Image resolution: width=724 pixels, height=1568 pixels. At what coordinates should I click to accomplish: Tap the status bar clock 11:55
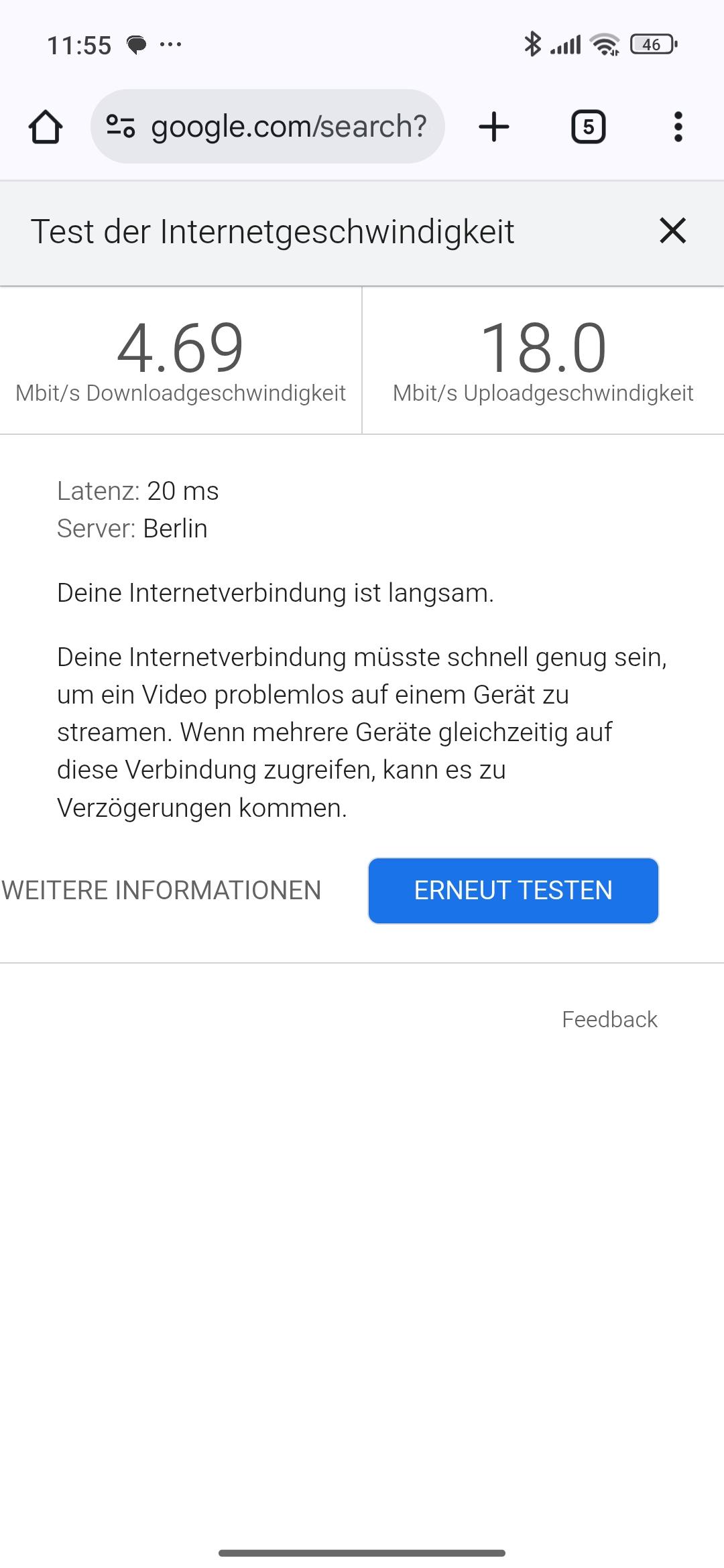[x=79, y=46]
